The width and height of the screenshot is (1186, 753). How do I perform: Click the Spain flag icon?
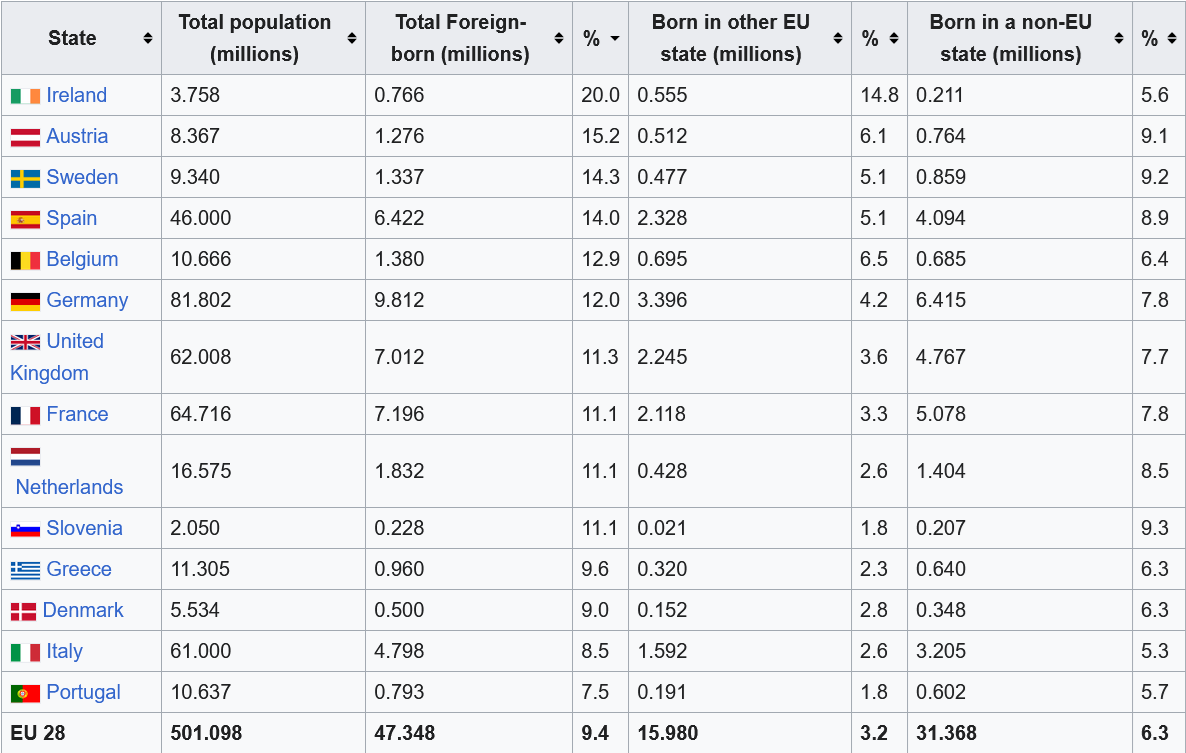26,219
